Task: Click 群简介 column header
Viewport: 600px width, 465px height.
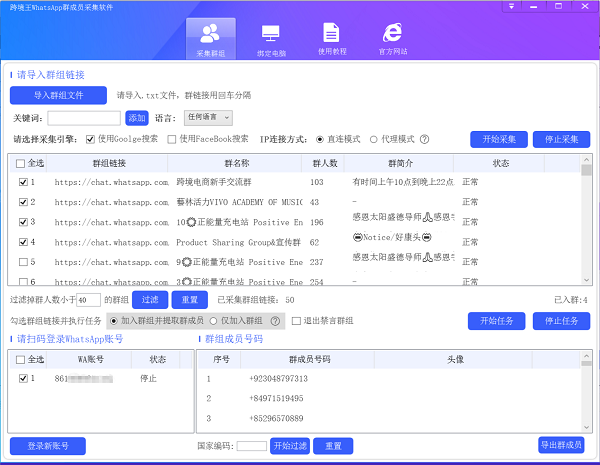Action: (400, 163)
